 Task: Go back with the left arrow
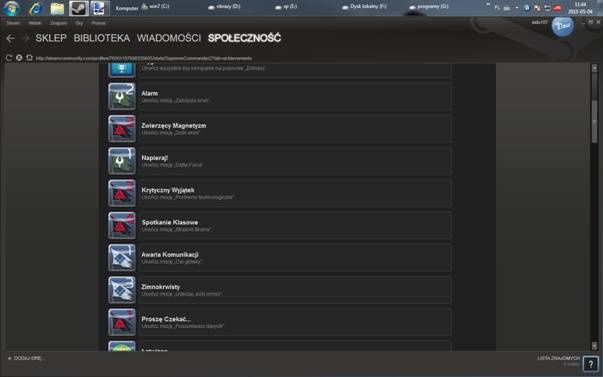point(10,38)
